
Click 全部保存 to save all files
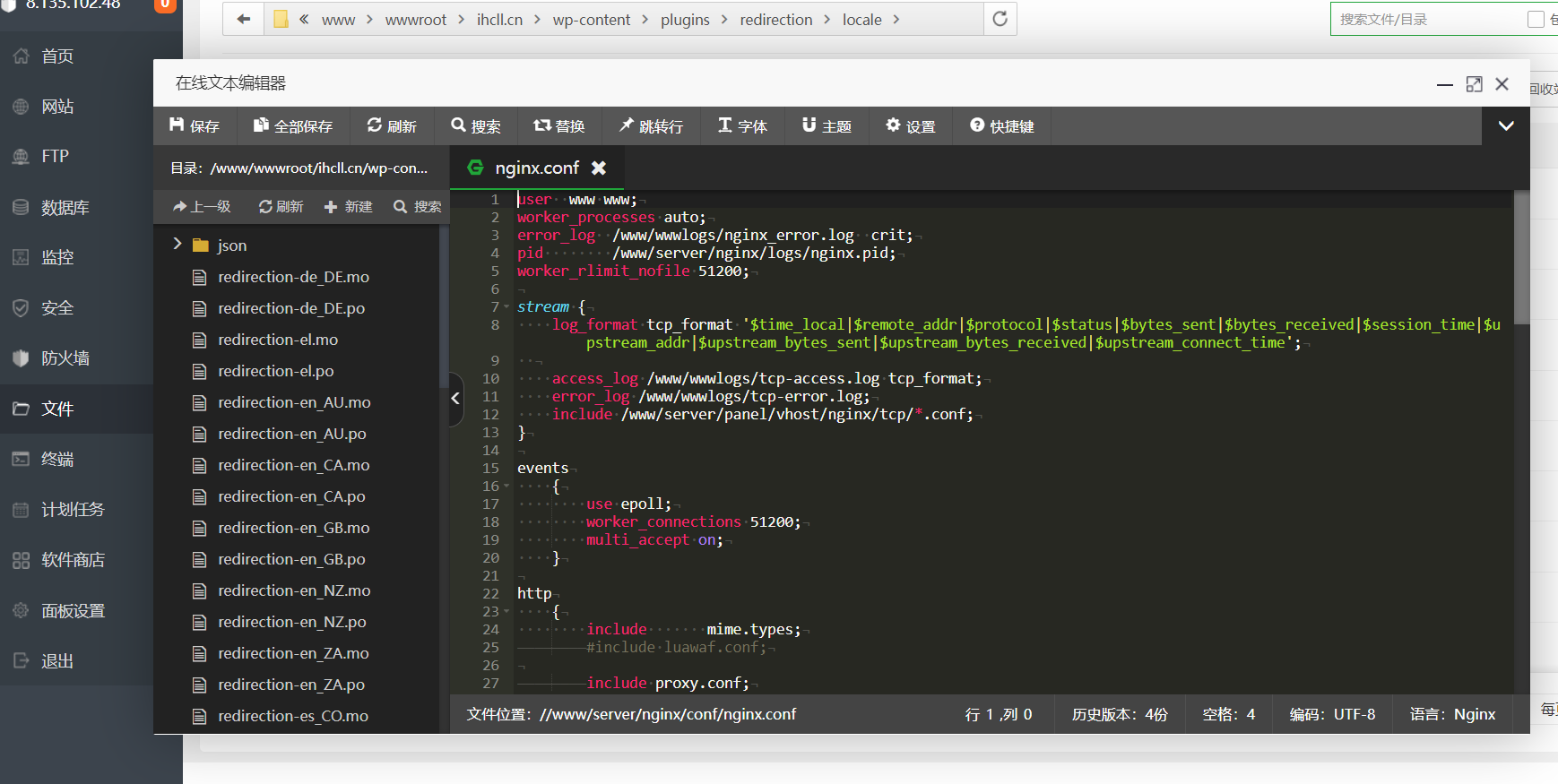(293, 126)
